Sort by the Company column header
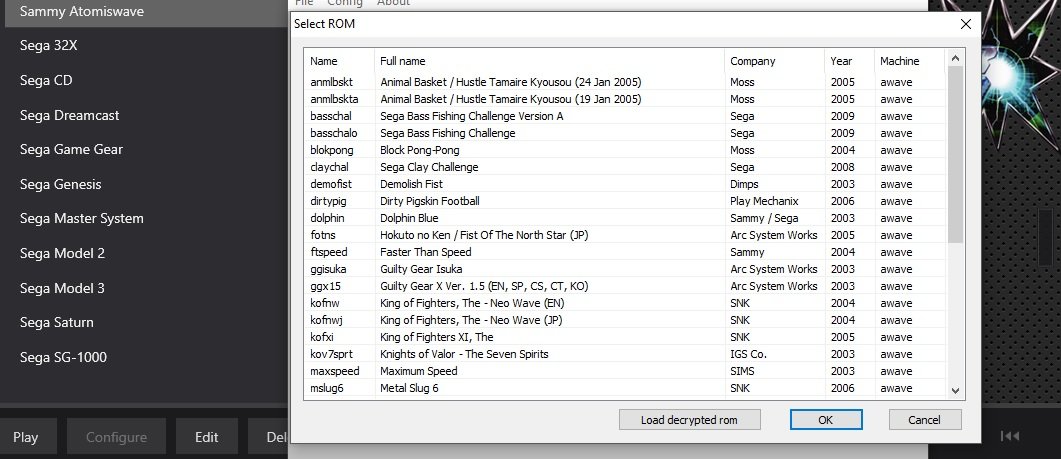Image resolution: width=1061 pixels, height=459 pixels. pos(774,61)
